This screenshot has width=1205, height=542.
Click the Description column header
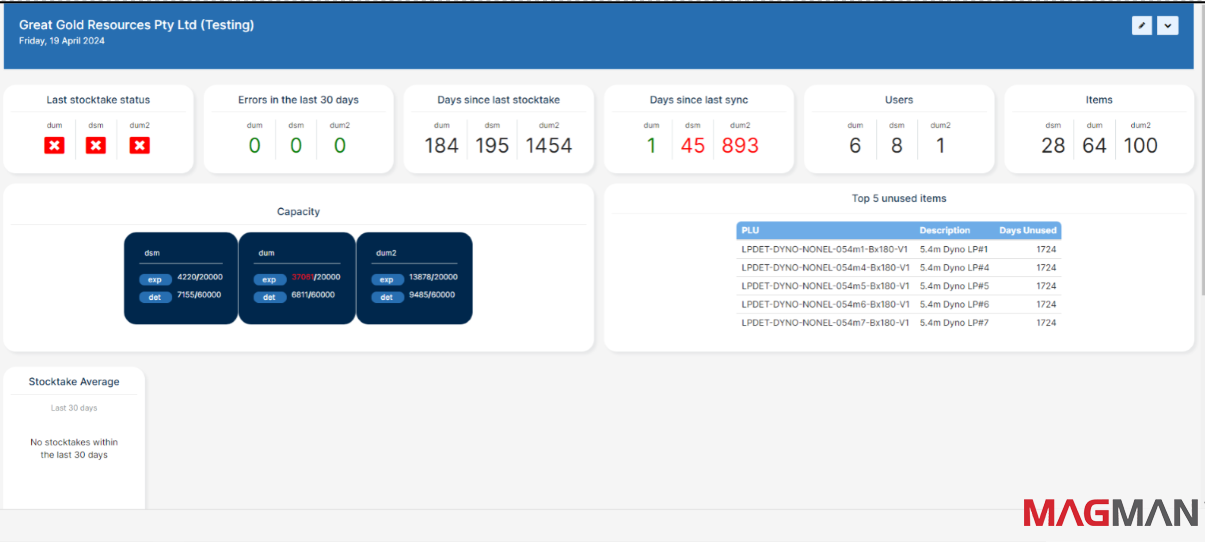pos(944,230)
